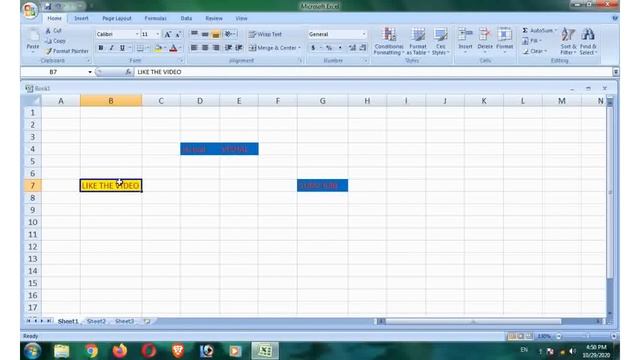Screen dimensions: 640x360
Task: Open the Name Box dropdown arrow
Action: [90, 72]
